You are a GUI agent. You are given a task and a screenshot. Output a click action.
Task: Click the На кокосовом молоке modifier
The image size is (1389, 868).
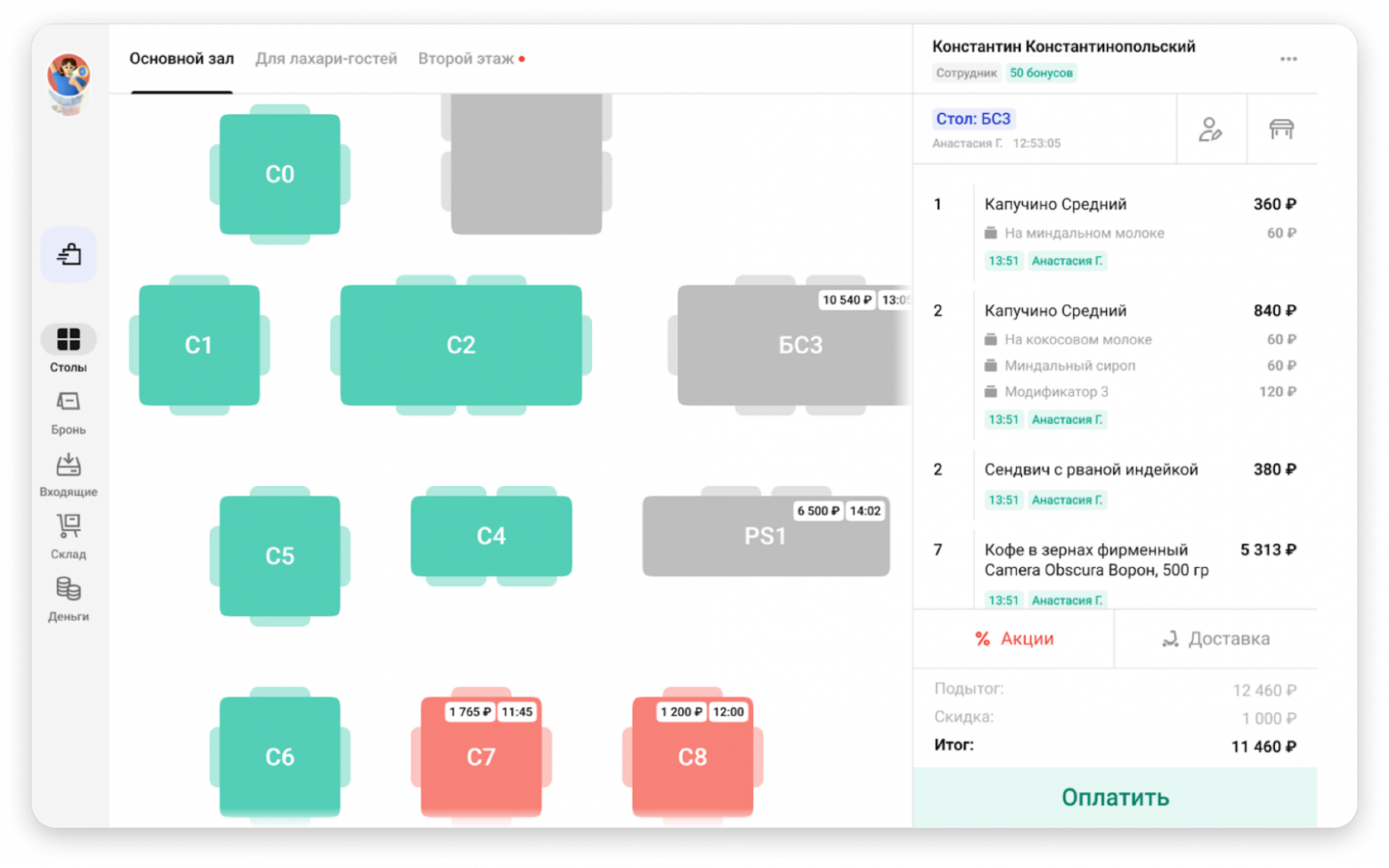(1140, 339)
